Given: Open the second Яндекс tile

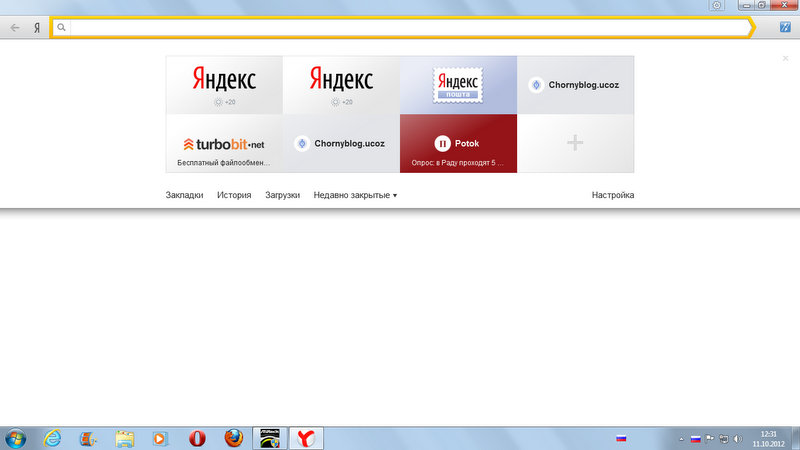Looking at the screenshot, I should 341,85.
